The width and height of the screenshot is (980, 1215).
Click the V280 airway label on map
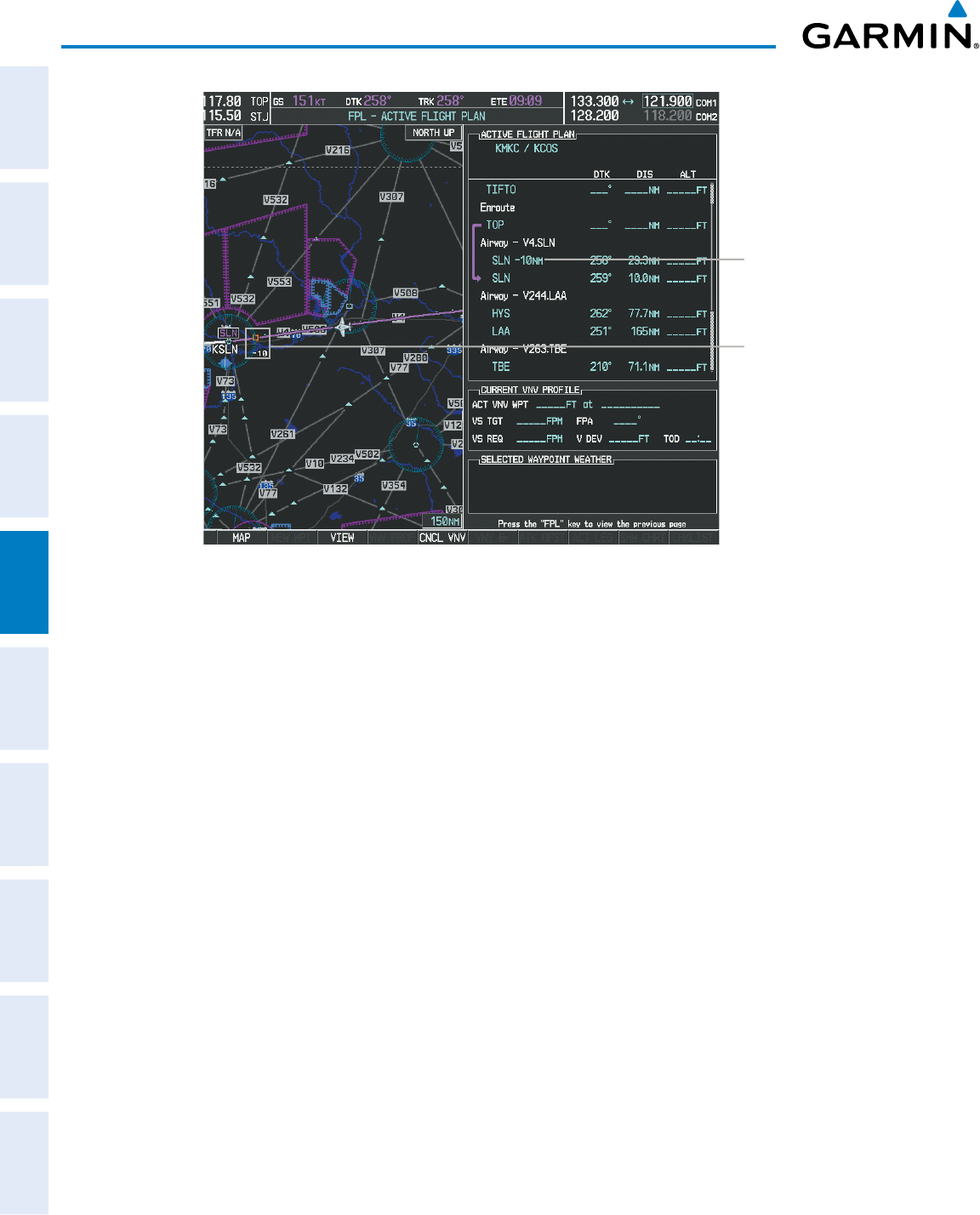pyautogui.click(x=415, y=358)
